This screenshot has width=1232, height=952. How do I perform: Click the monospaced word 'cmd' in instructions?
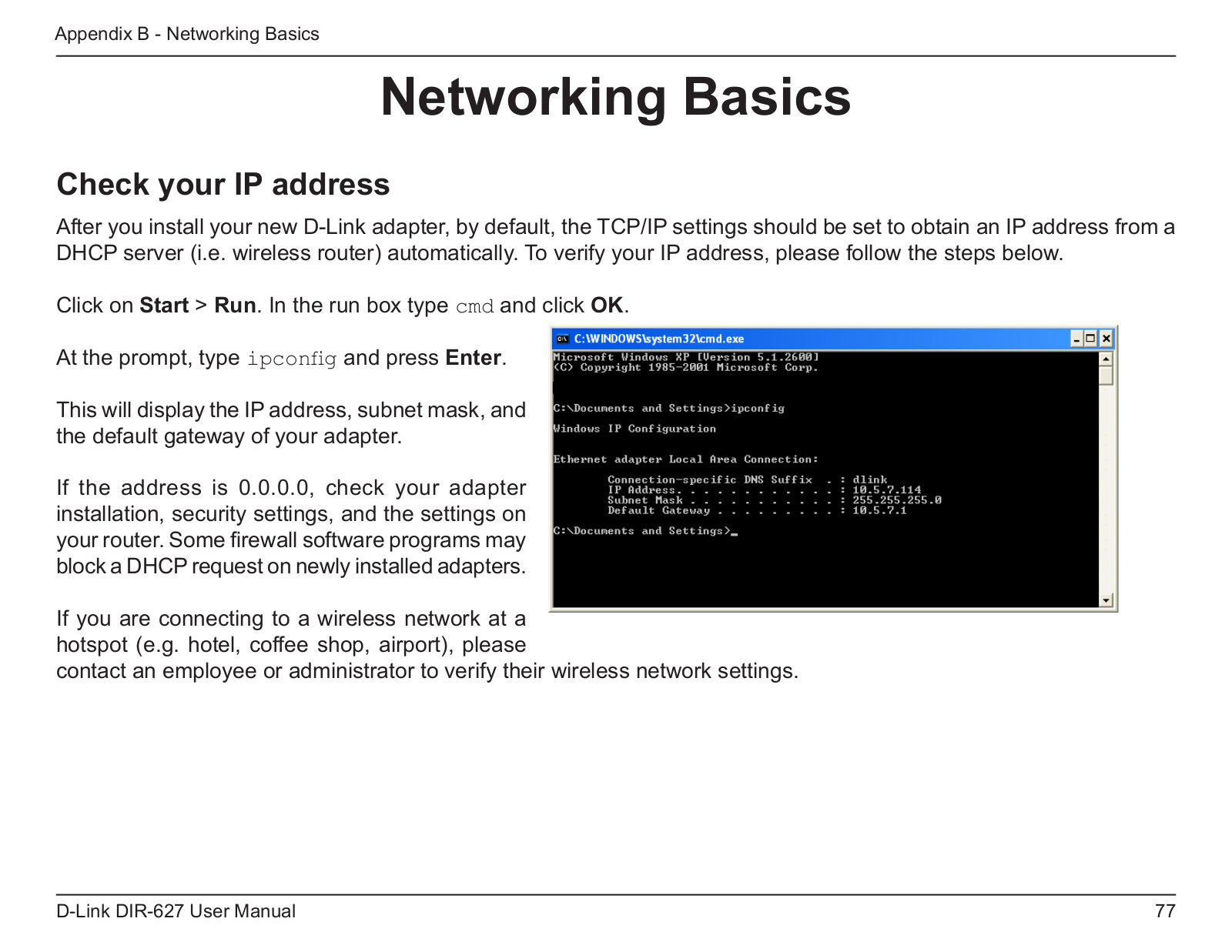[475, 306]
